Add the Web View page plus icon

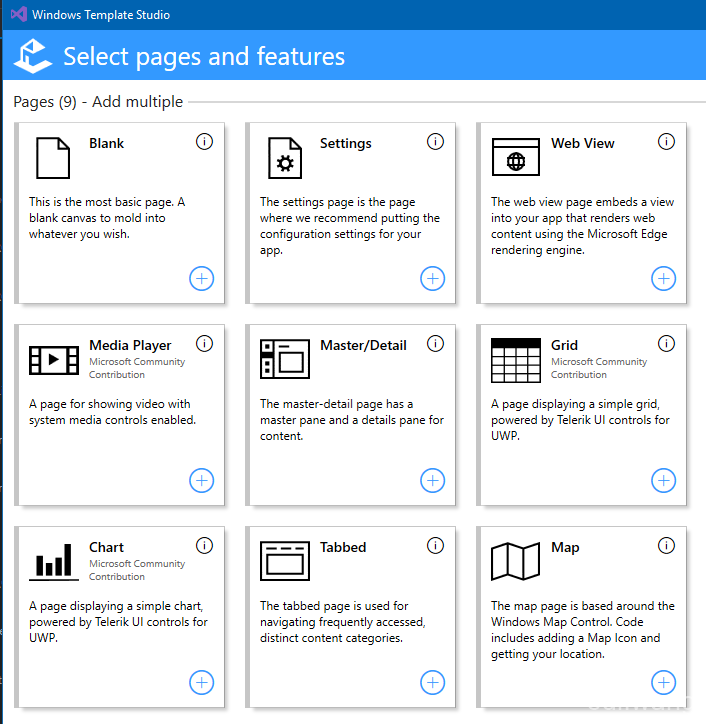[x=664, y=278]
